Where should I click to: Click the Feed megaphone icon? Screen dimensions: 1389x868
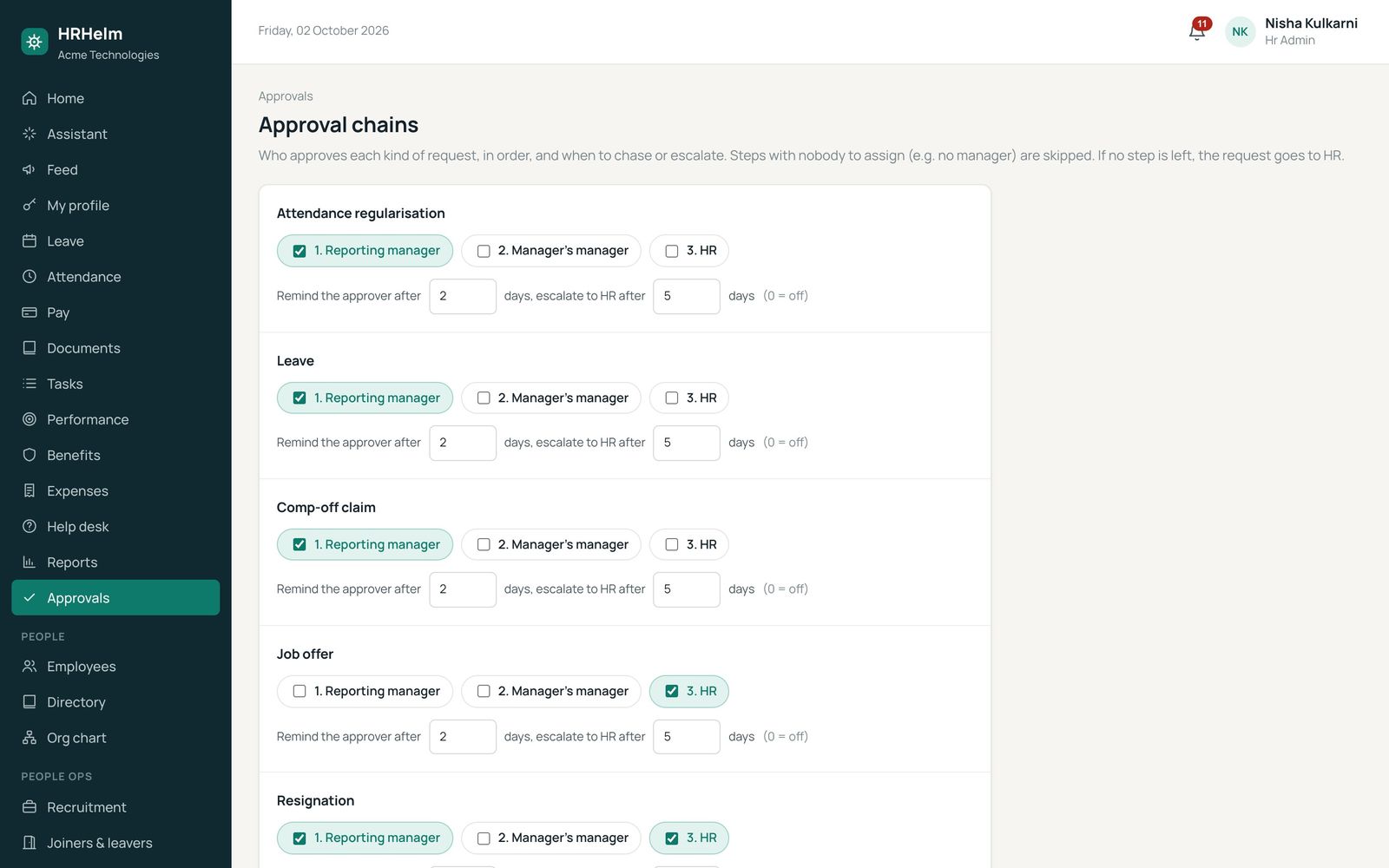[x=30, y=169]
